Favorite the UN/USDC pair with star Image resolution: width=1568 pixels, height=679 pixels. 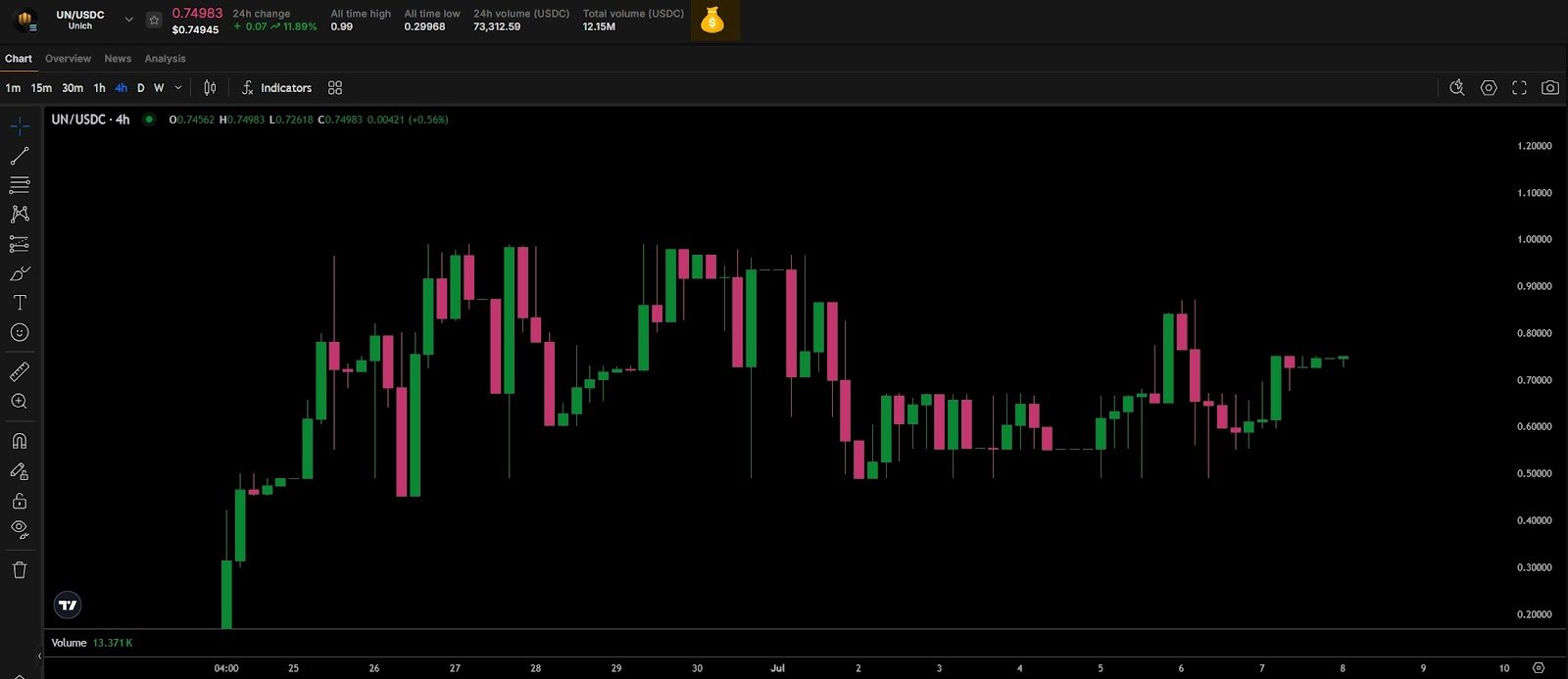[154, 20]
